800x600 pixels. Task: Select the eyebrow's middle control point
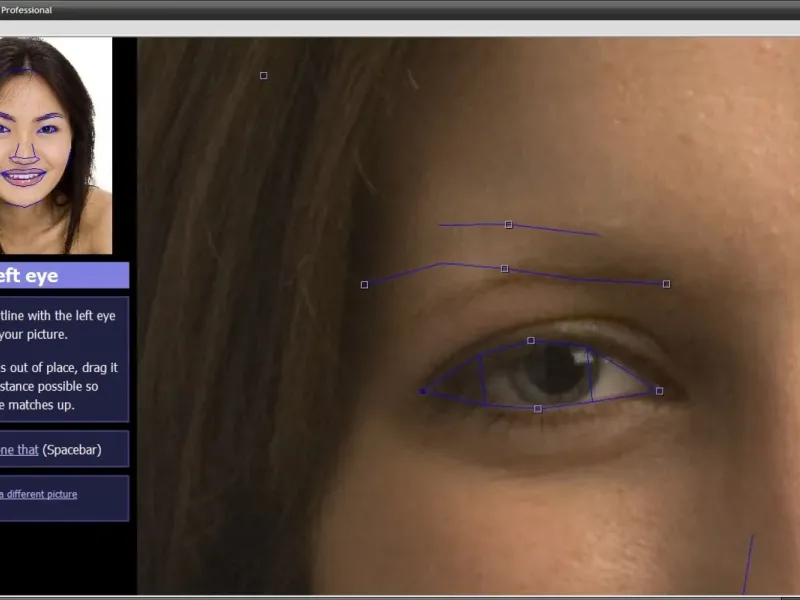505,269
